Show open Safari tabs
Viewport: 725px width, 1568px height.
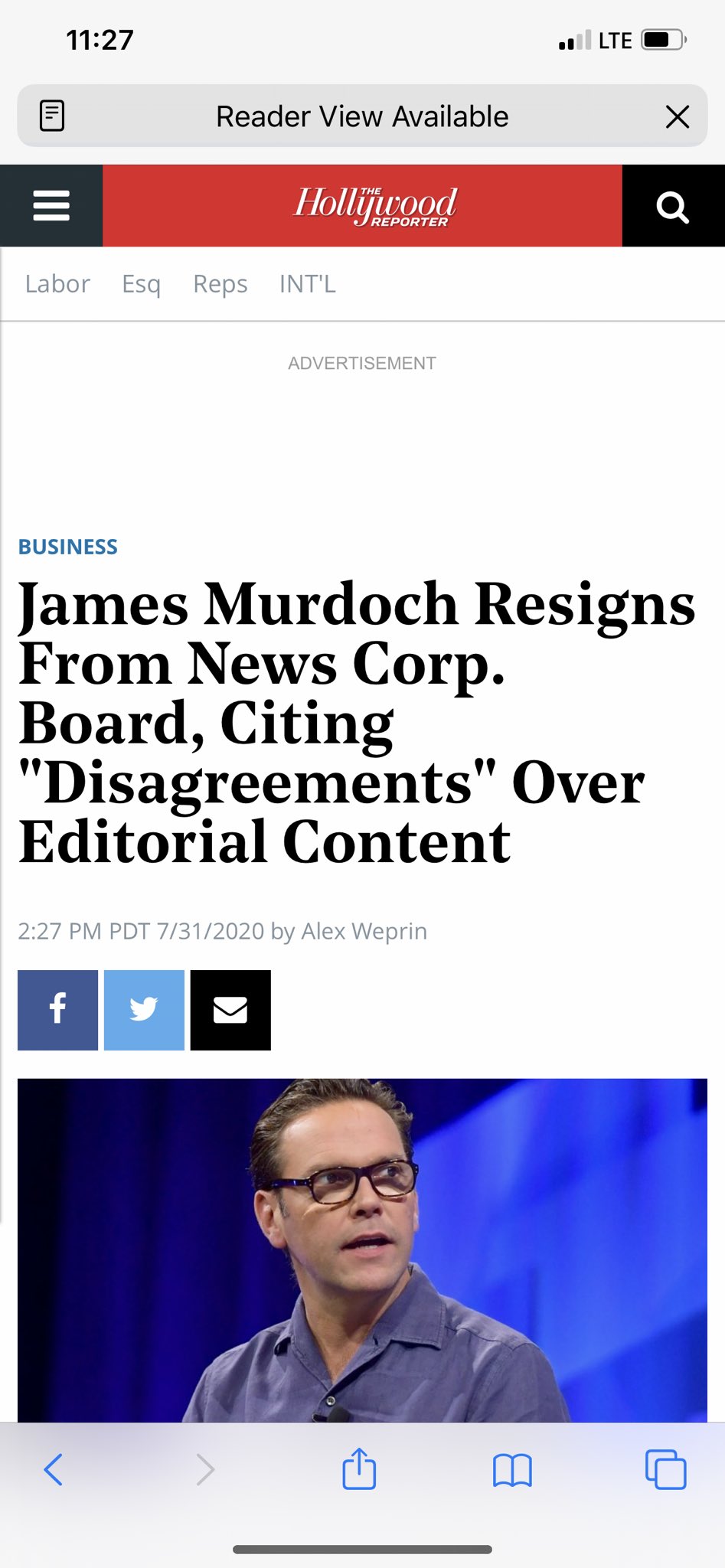(665, 1469)
